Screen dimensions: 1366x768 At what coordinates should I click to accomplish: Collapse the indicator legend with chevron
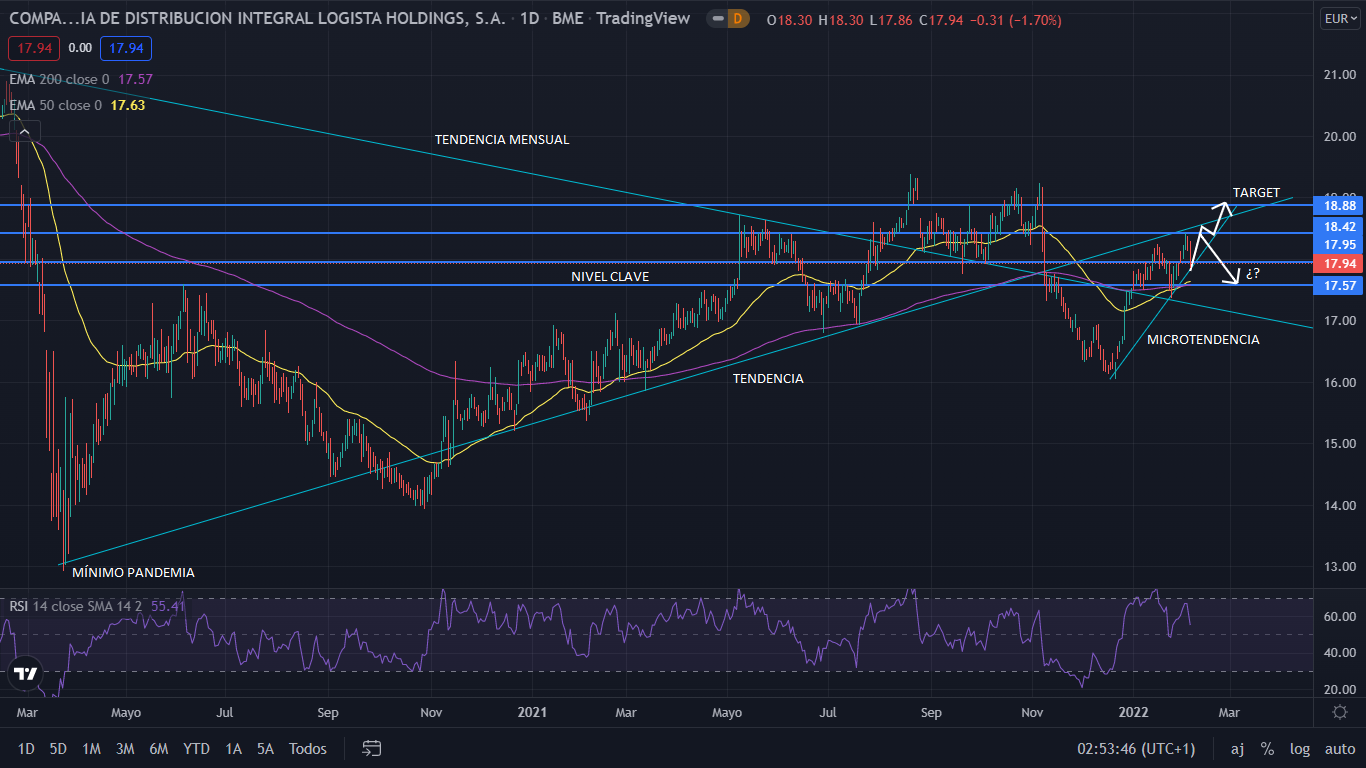pos(26,131)
